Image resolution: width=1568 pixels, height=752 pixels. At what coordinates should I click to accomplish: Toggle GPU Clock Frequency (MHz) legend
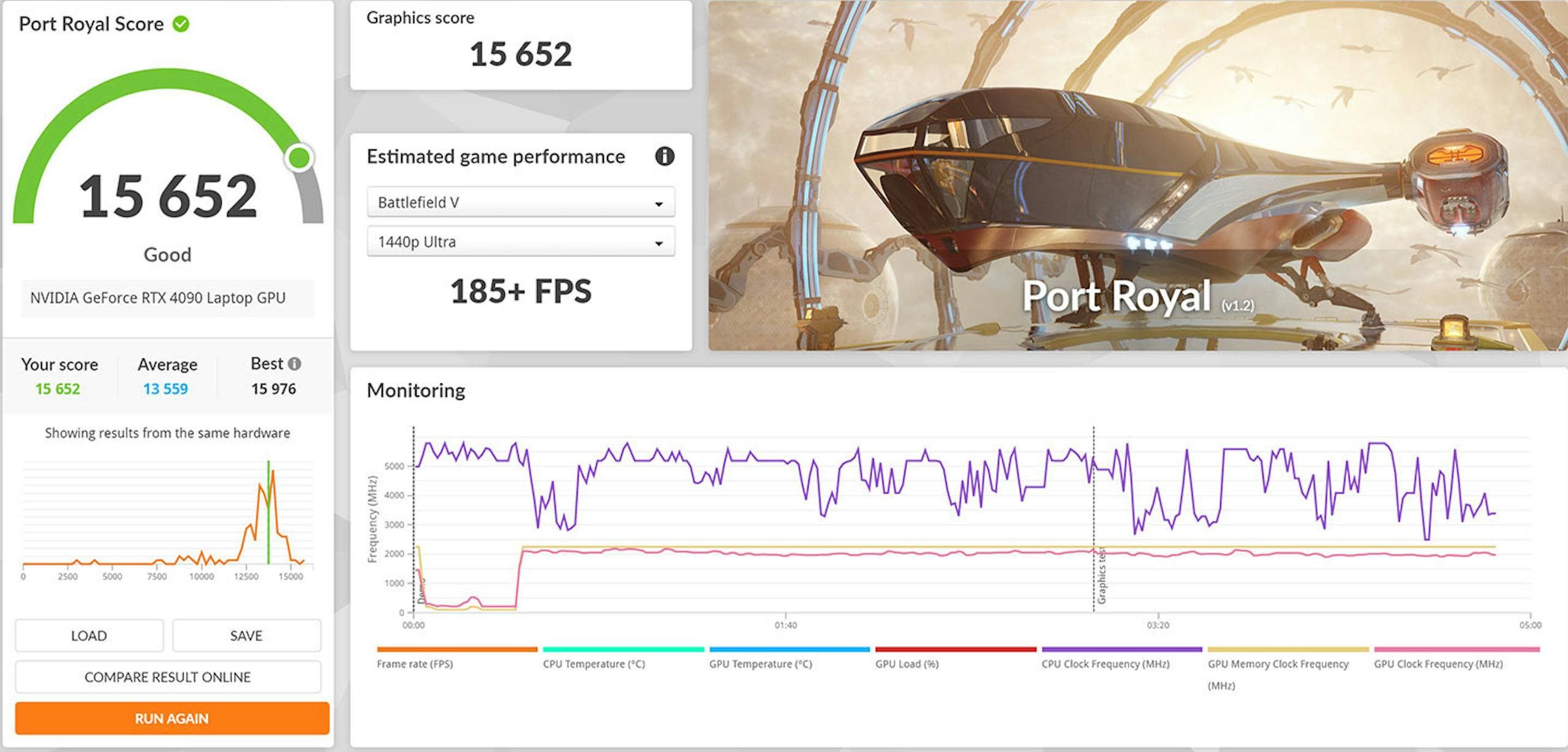1438,664
